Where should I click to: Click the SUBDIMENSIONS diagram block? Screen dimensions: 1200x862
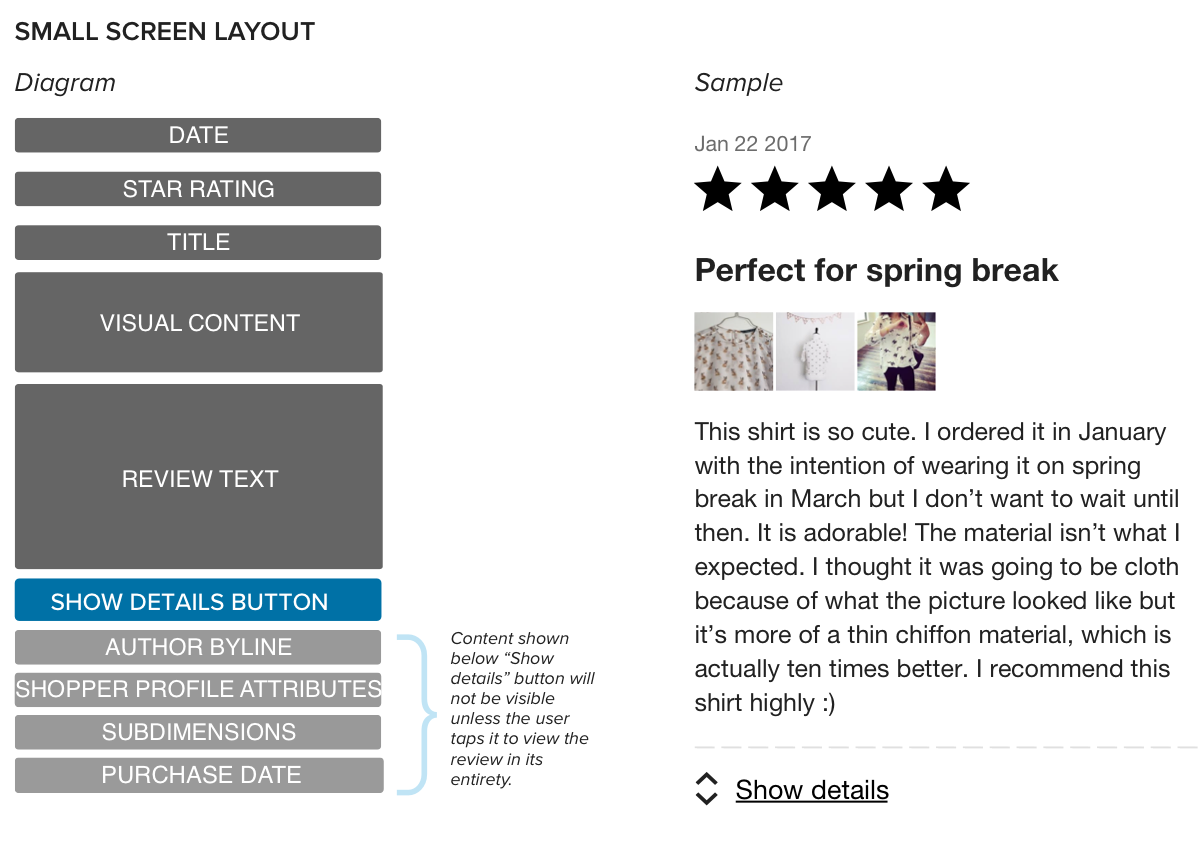(x=198, y=732)
